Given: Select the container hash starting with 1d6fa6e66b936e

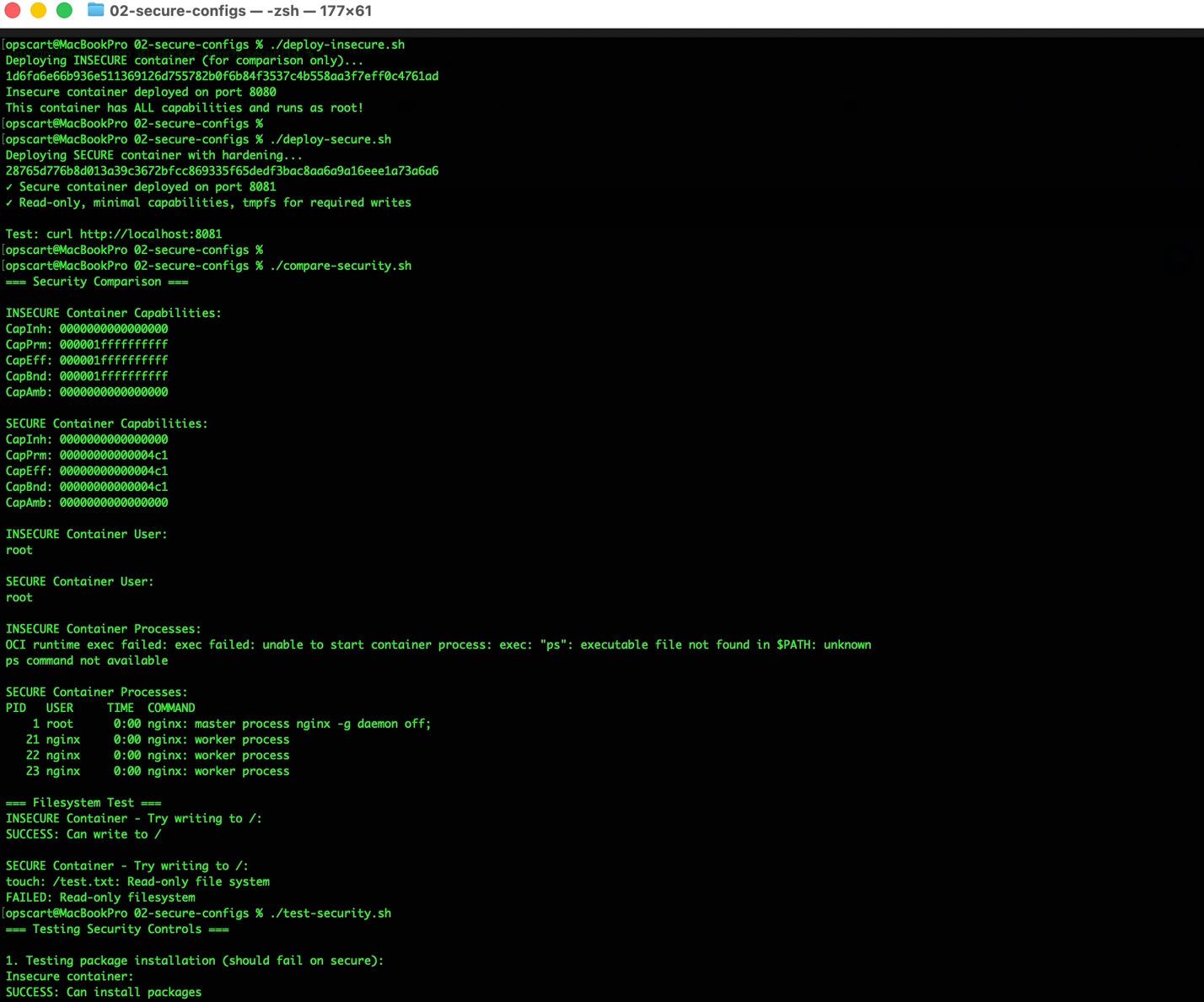Looking at the screenshot, I should tap(222, 76).
